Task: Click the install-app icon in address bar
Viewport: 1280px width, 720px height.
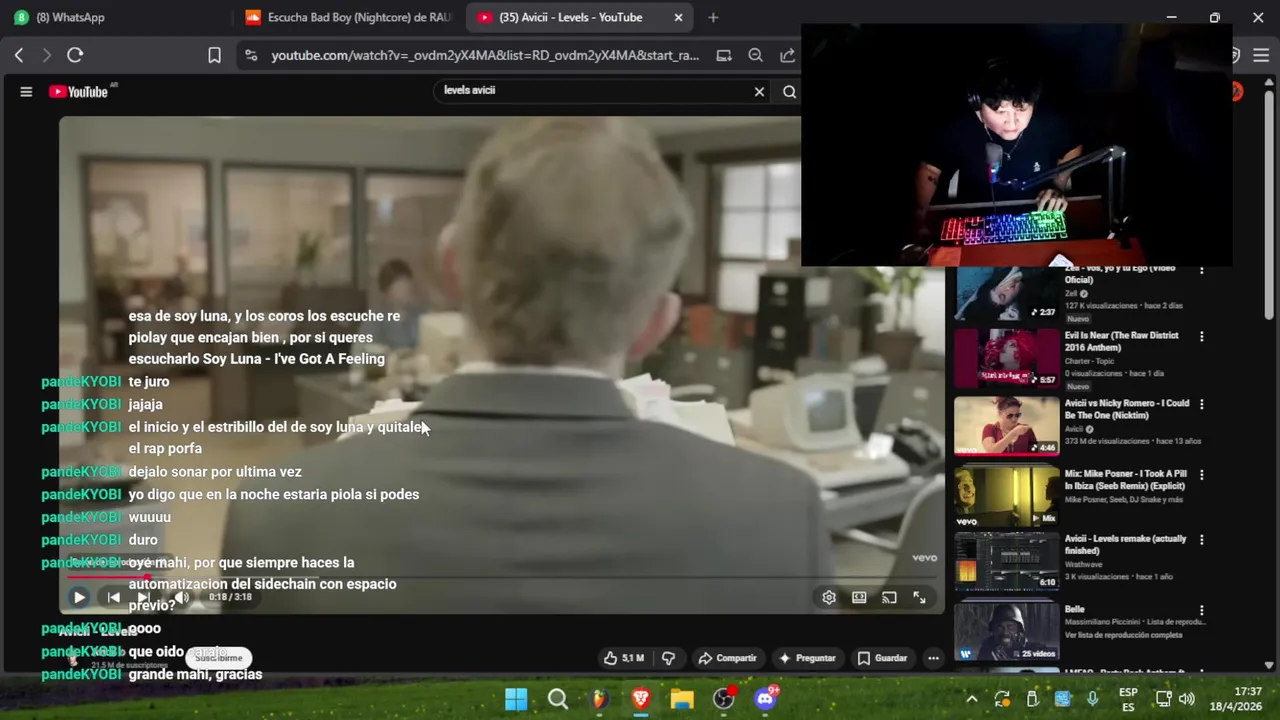Action: (724, 55)
